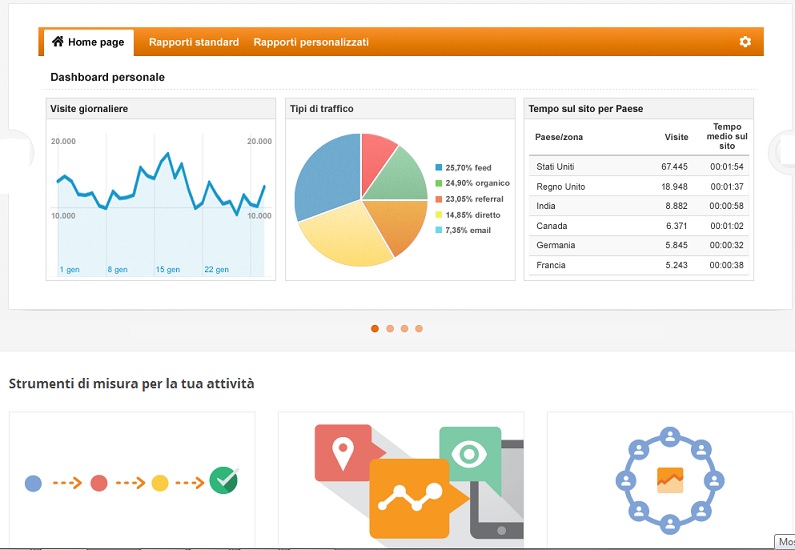Click the 1 gen date label
This screenshot has width=795, height=550.
click(69, 270)
